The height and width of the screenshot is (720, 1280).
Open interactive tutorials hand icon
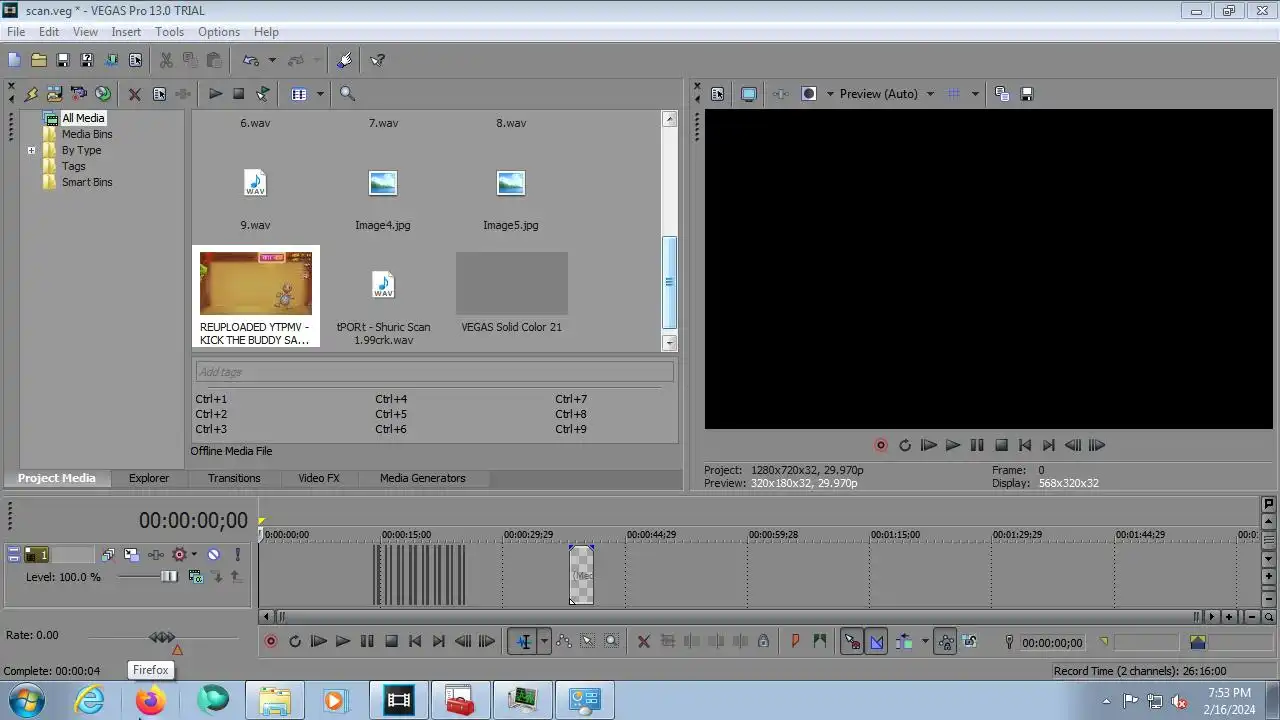click(x=345, y=60)
